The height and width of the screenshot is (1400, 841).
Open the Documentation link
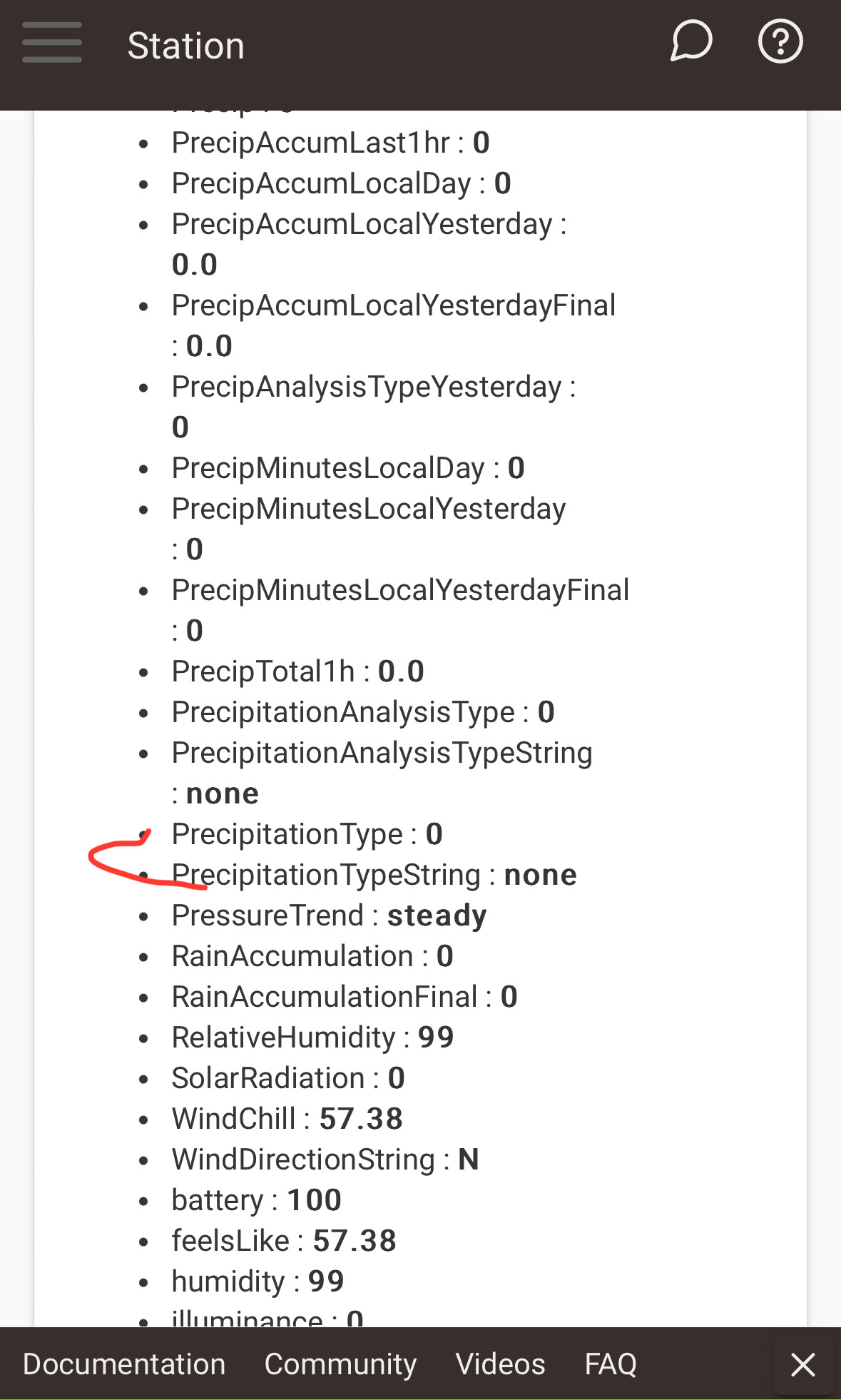click(x=124, y=1364)
